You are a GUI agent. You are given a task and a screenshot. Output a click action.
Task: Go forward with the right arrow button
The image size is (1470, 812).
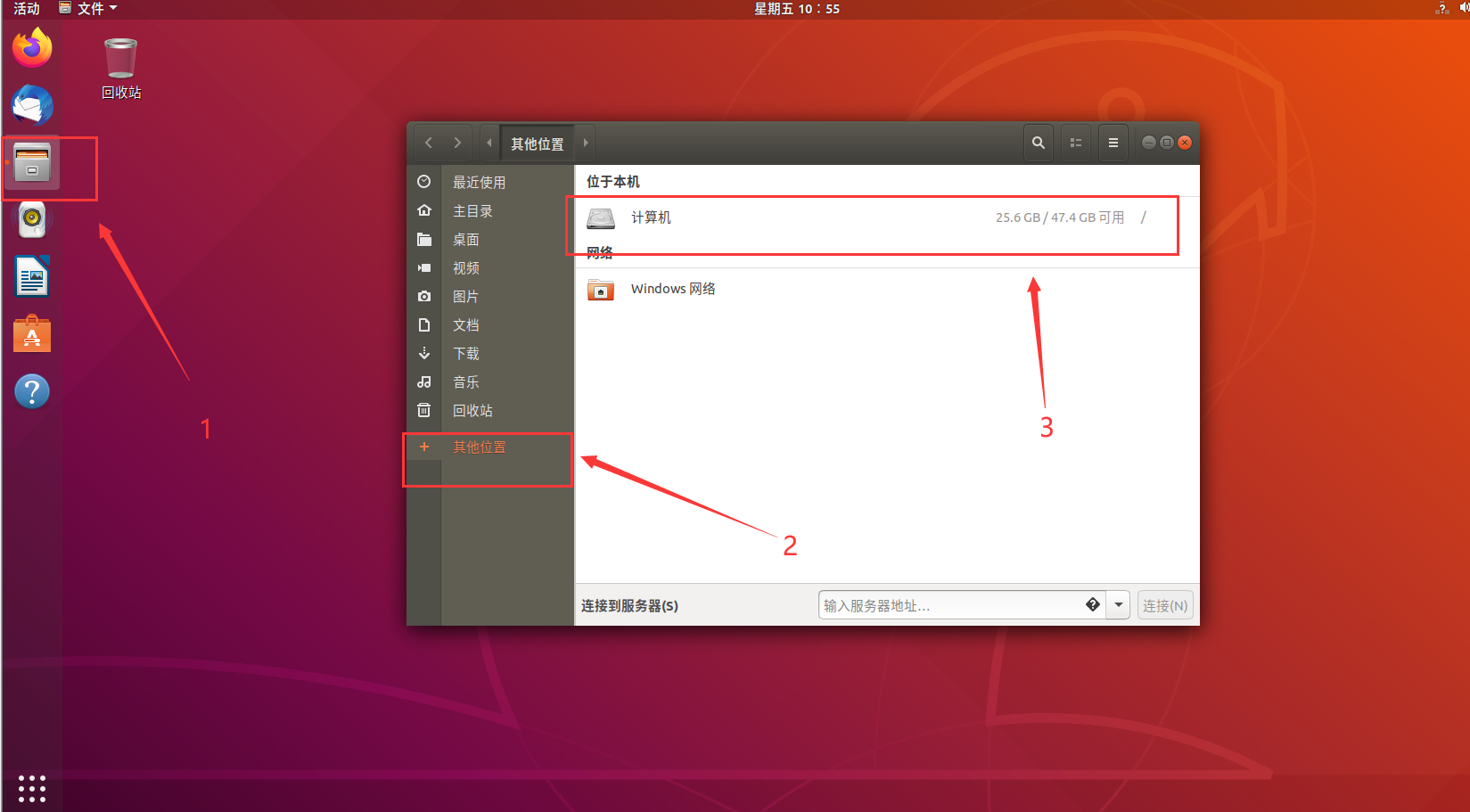click(x=457, y=143)
